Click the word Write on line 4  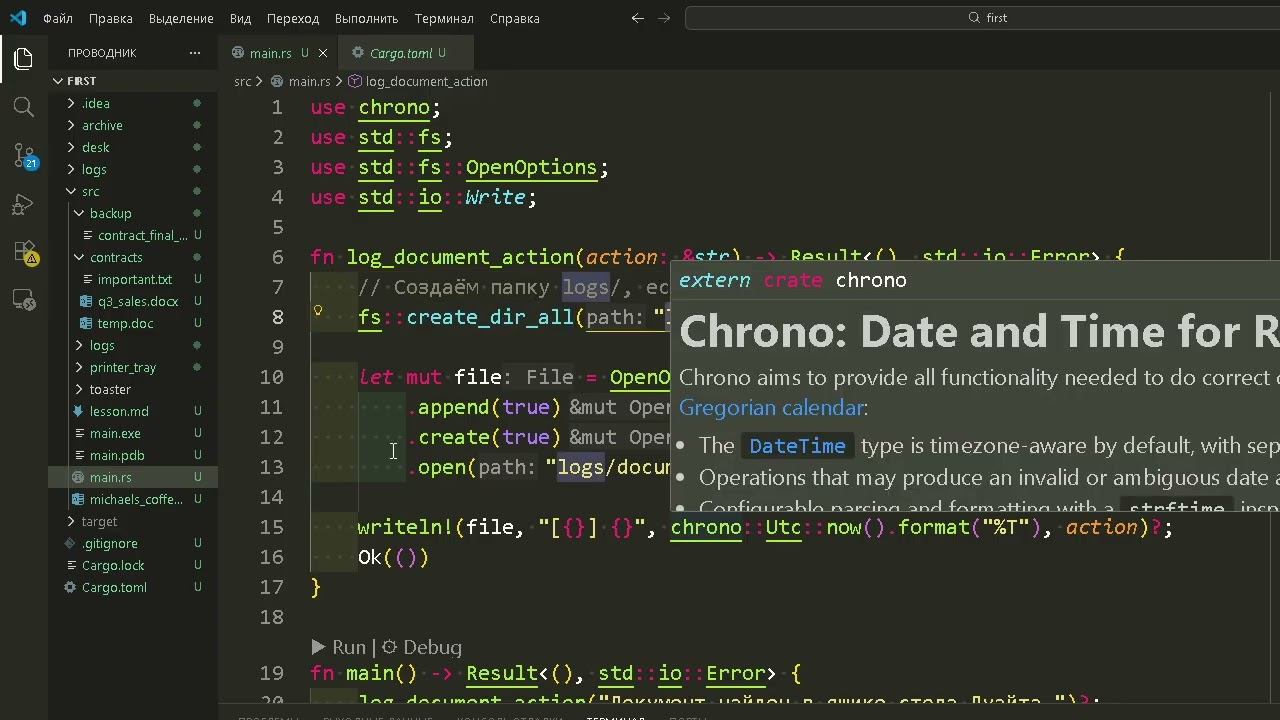(x=495, y=197)
